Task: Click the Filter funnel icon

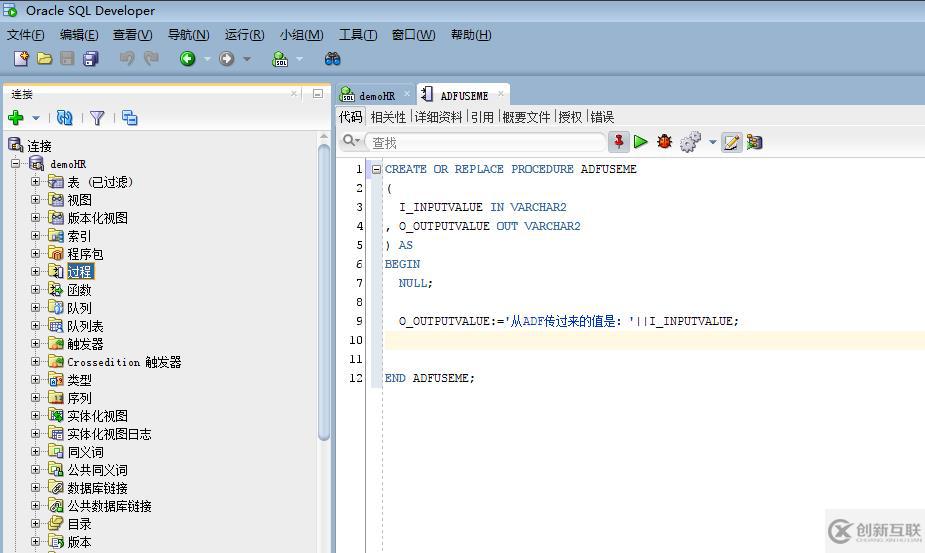Action: 97,118
